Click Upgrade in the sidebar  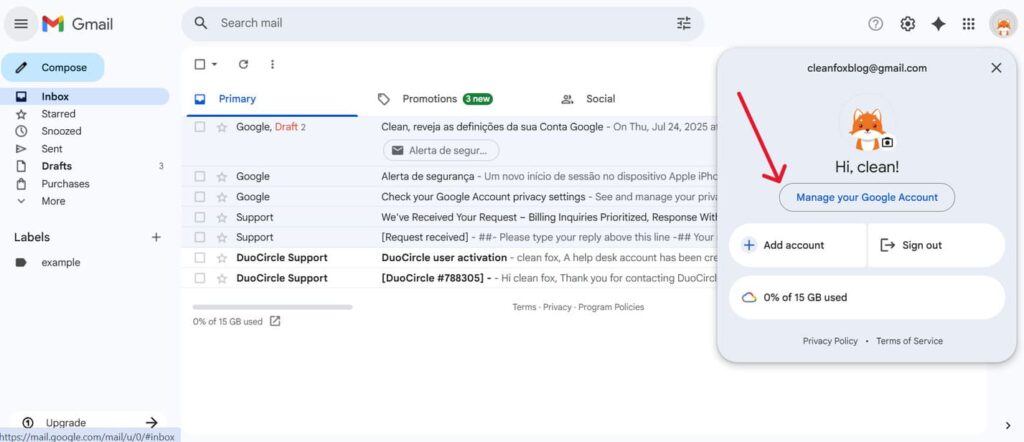(x=66, y=423)
